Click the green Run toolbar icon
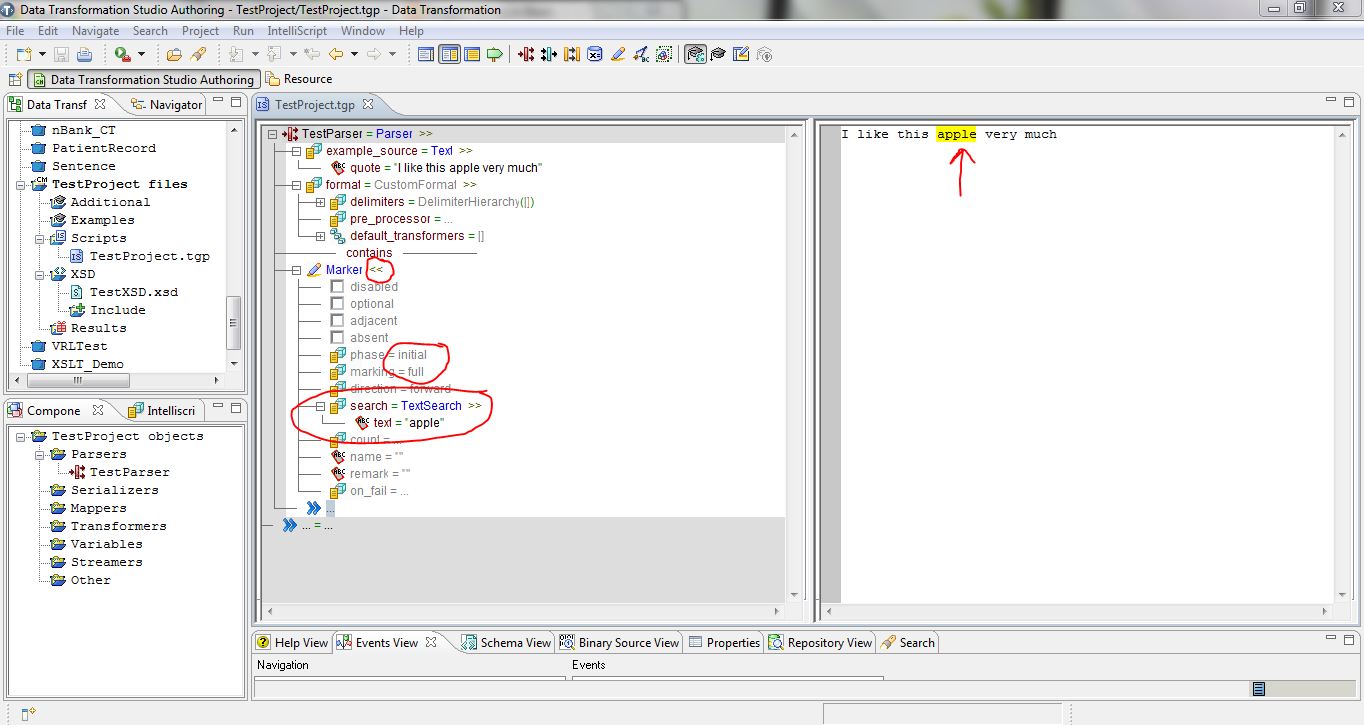Image resolution: width=1364 pixels, height=725 pixels. tap(122, 54)
